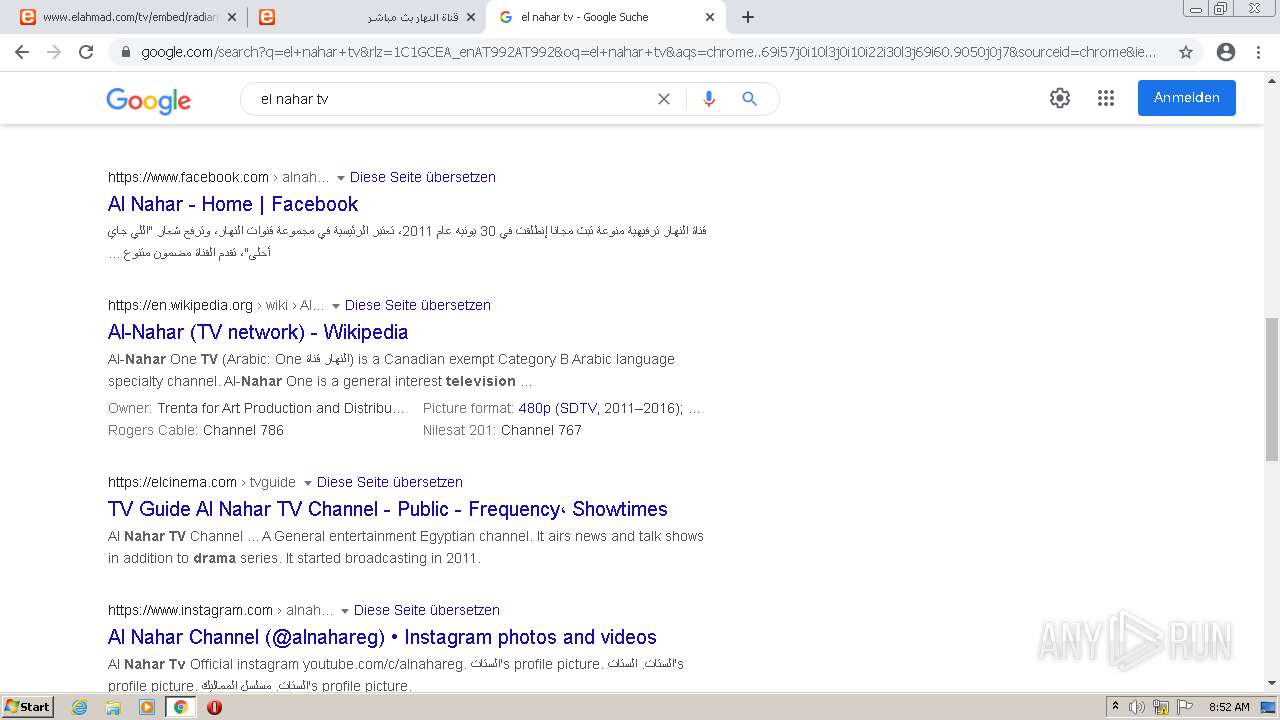
Task: Launch Internet Explorer from taskbar
Action: click(x=80, y=707)
